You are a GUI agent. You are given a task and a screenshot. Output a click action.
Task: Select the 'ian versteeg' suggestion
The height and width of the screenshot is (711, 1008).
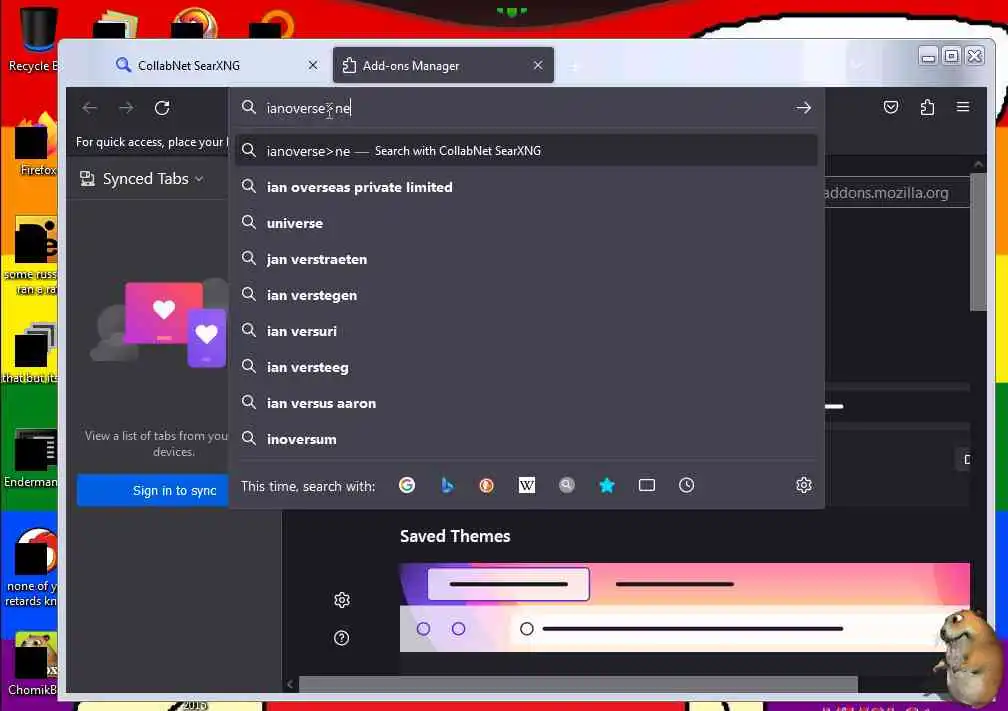point(526,367)
